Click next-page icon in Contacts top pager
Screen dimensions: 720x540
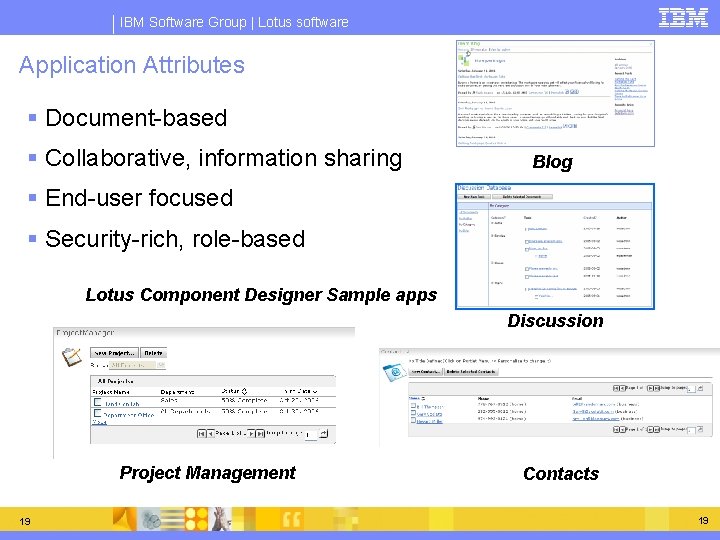pos(650,388)
